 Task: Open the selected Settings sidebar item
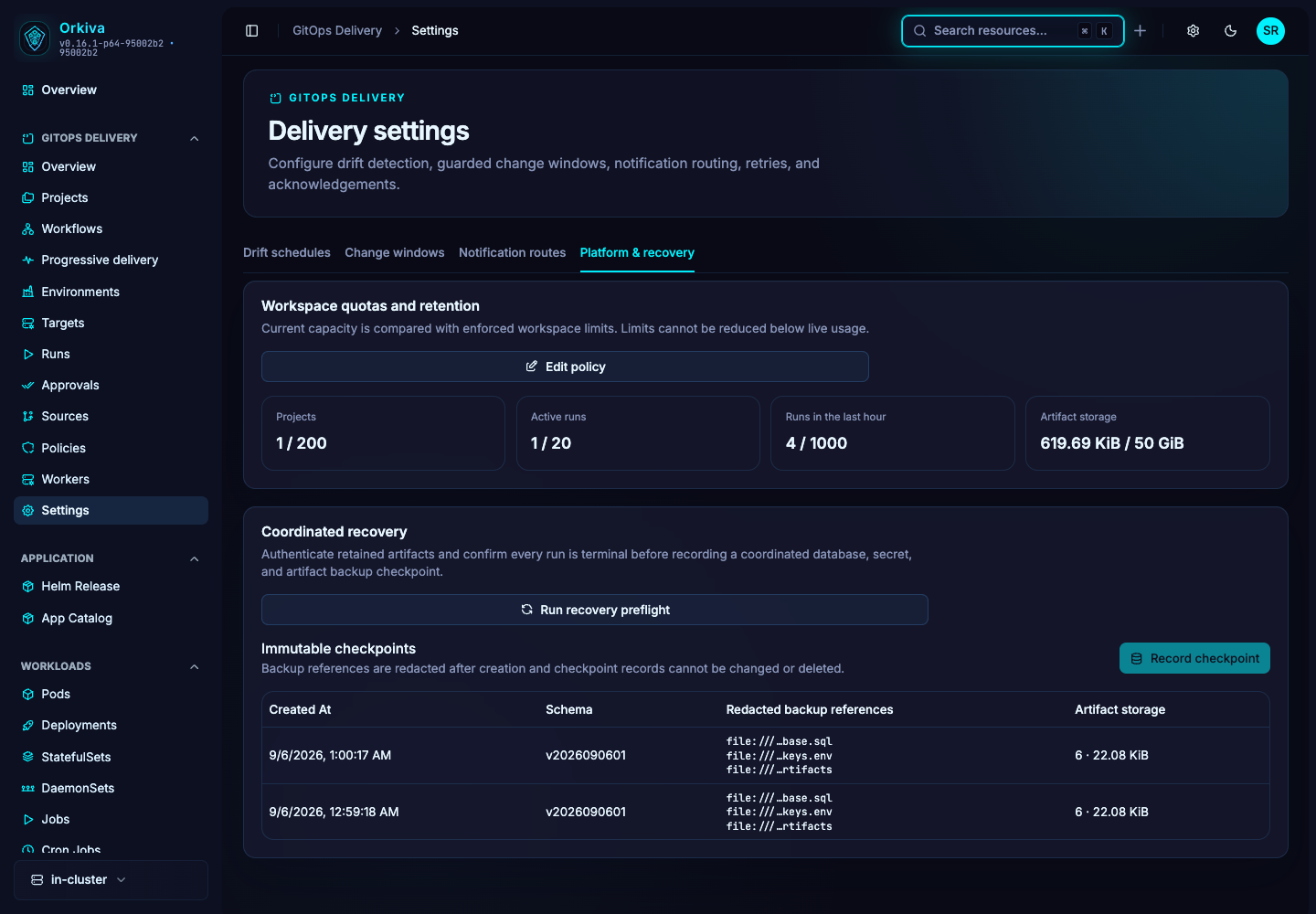click(x=111, y=510)
